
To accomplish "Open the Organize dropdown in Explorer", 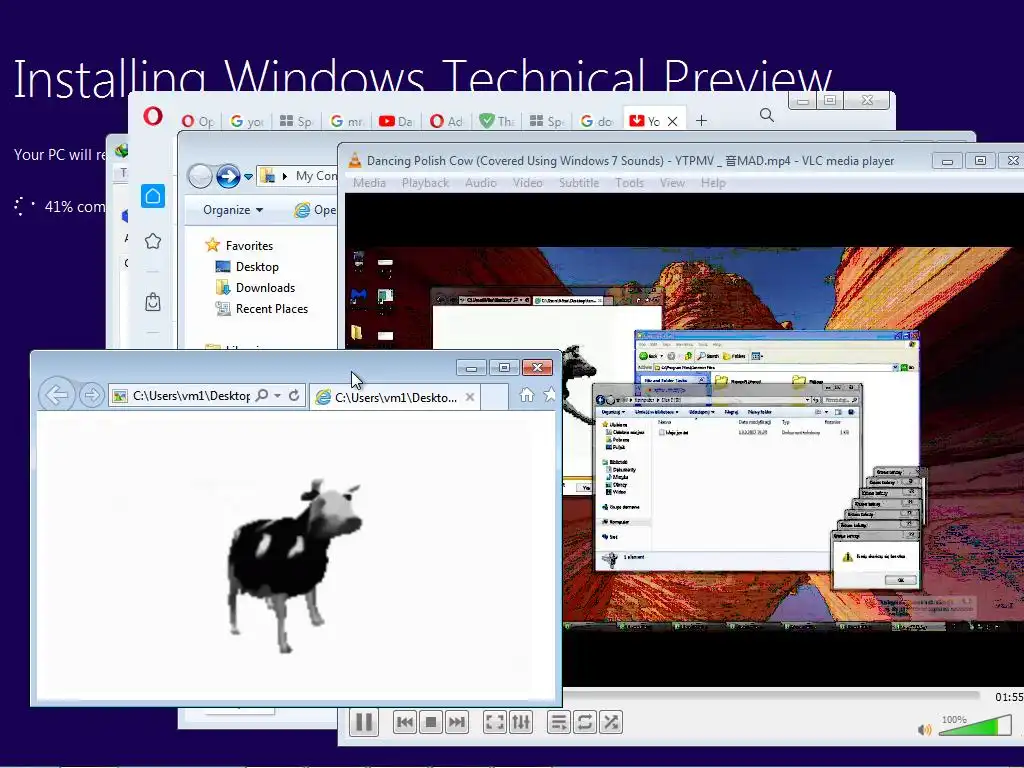I will pyautogui.click(x=232, y=210).
